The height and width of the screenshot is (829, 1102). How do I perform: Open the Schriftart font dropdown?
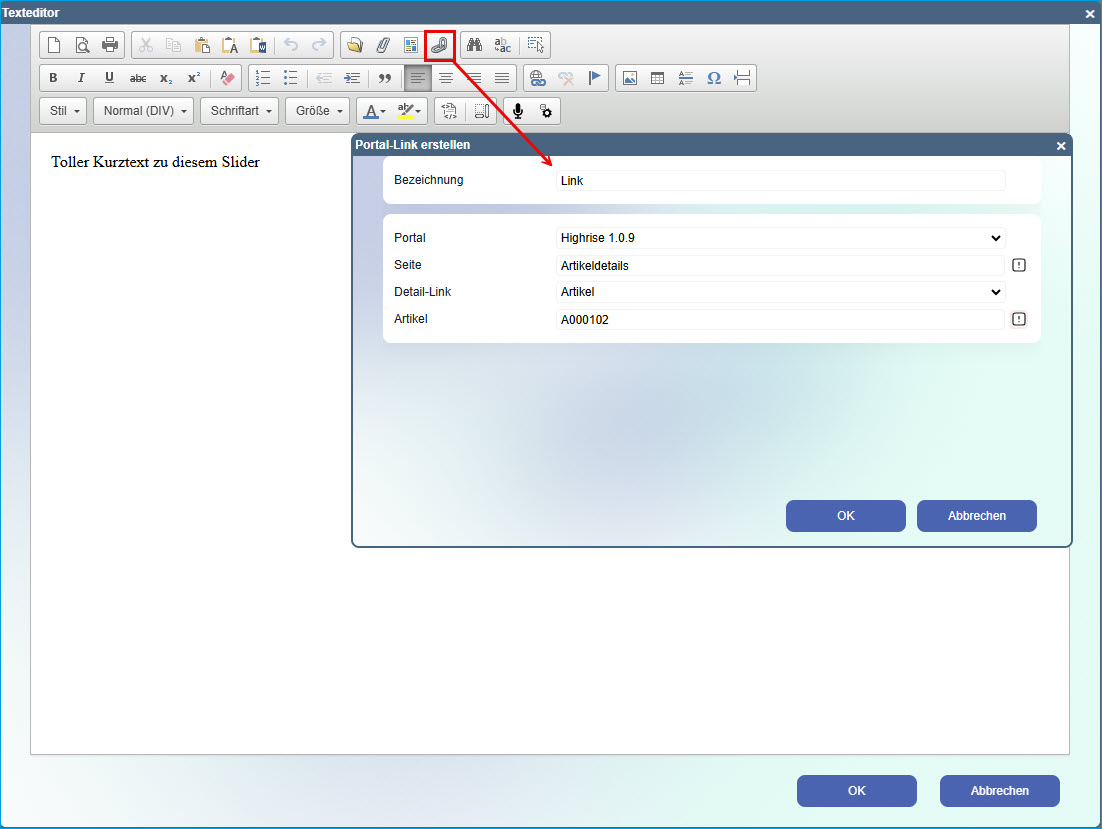tap(240, 111)
